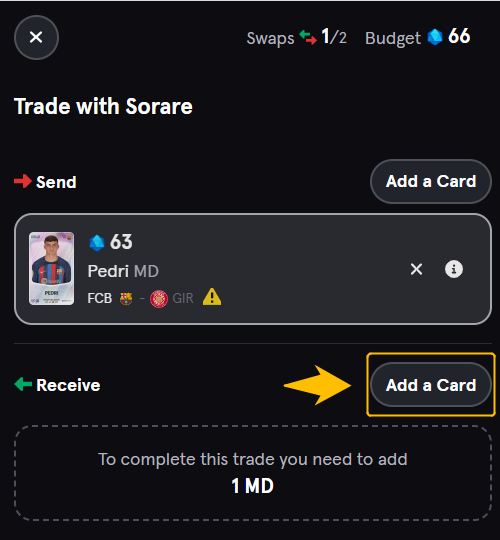The height and width of the screenshot is (540, 500).
Task: Click the Budget 66 value
Action: [x=459, y=37]
